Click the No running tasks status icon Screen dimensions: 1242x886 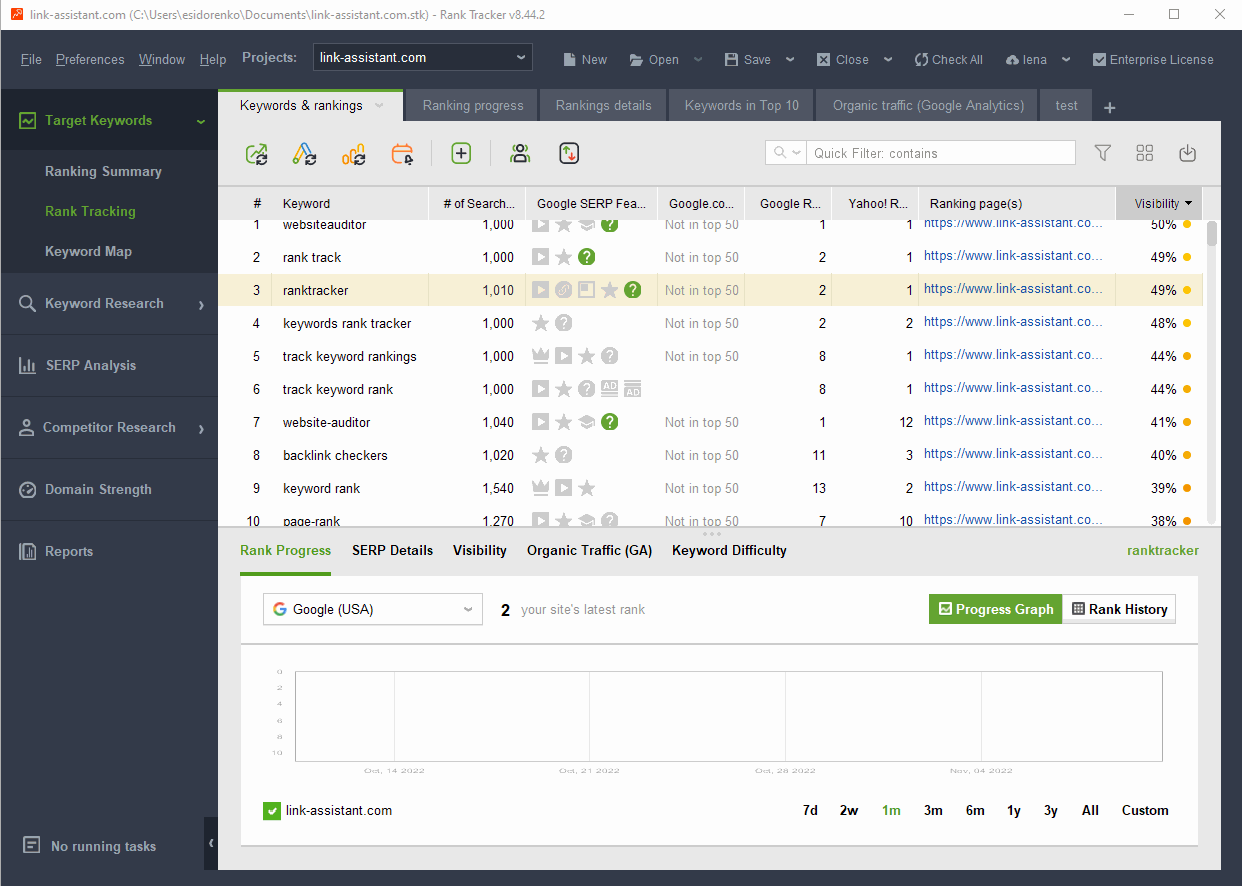[32, 846]
